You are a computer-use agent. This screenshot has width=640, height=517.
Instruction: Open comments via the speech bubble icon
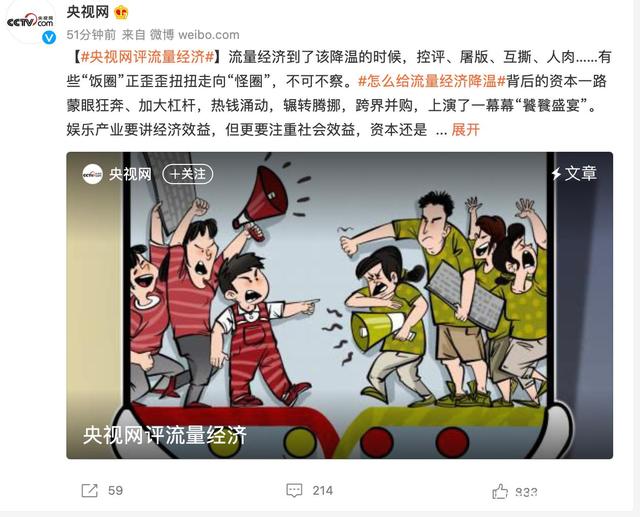(x=294, y=490)
